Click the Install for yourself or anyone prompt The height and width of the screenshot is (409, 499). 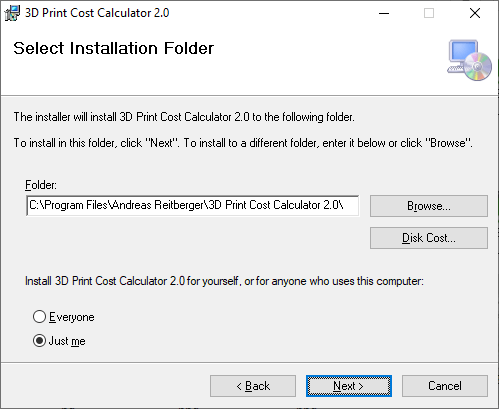click(x=224, y=281)
